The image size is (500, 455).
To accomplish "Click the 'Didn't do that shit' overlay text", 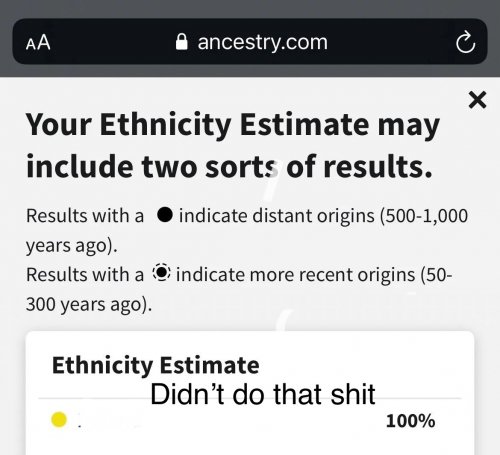I will click(x=263, y=395).
